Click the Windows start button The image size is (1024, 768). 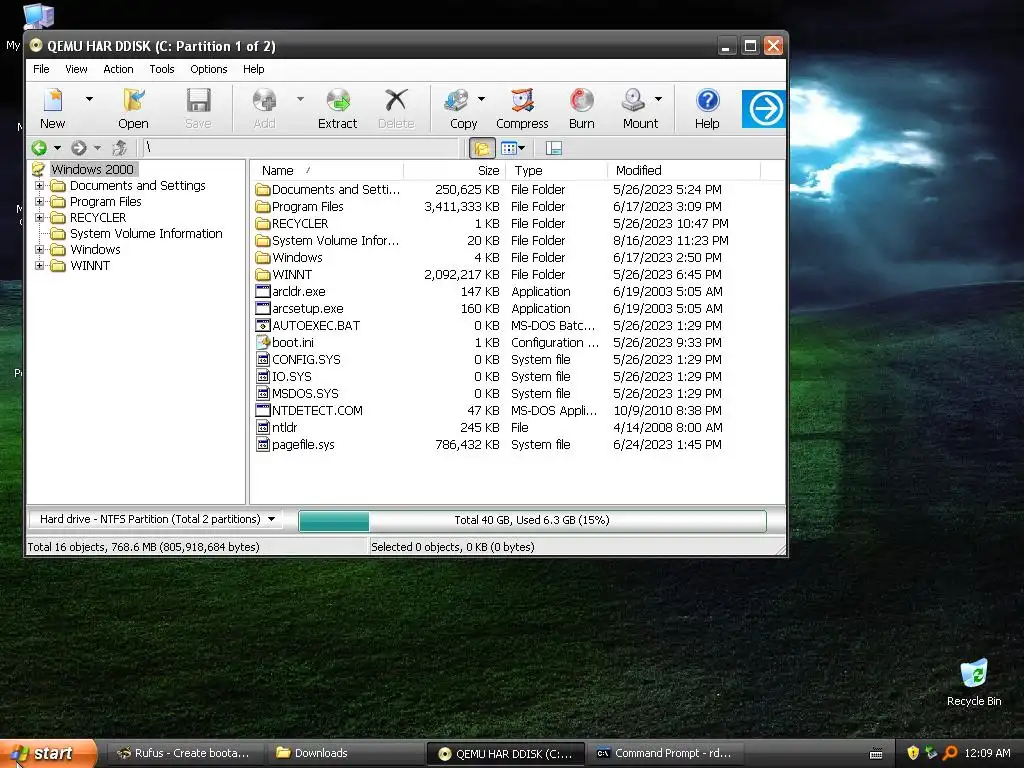coord(48,753)
